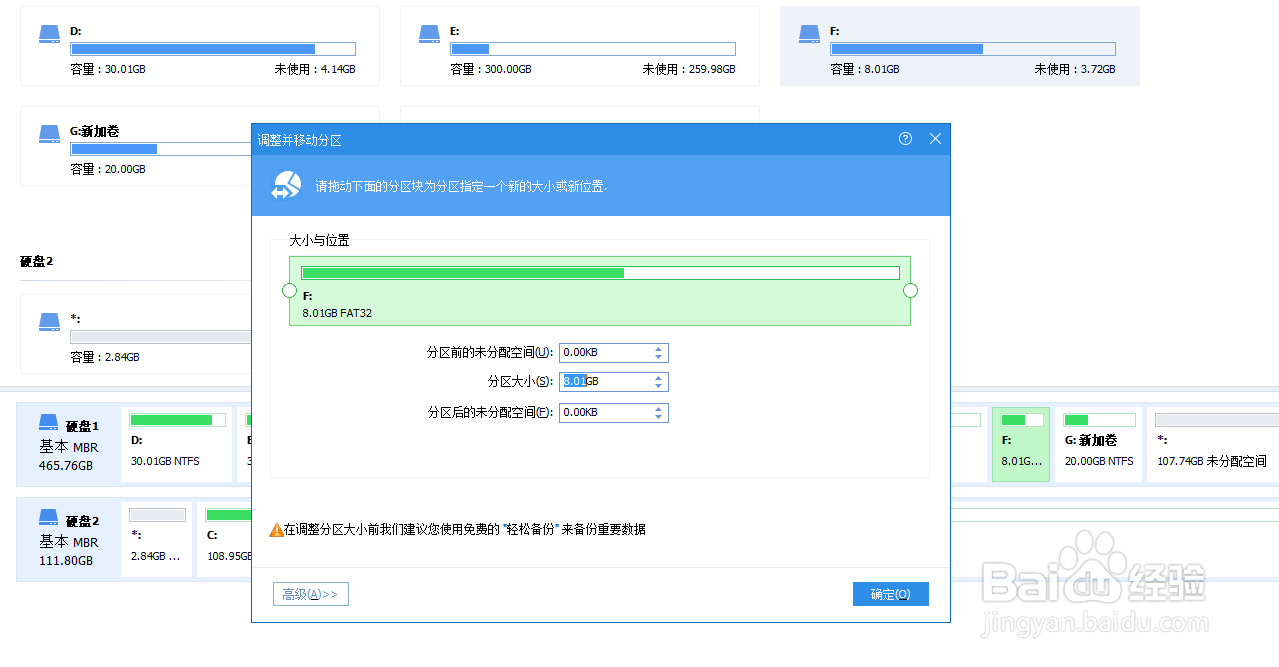Click the 硬盘2 disk icon
Screen dimensions: 1279x667
coord(47,516)
